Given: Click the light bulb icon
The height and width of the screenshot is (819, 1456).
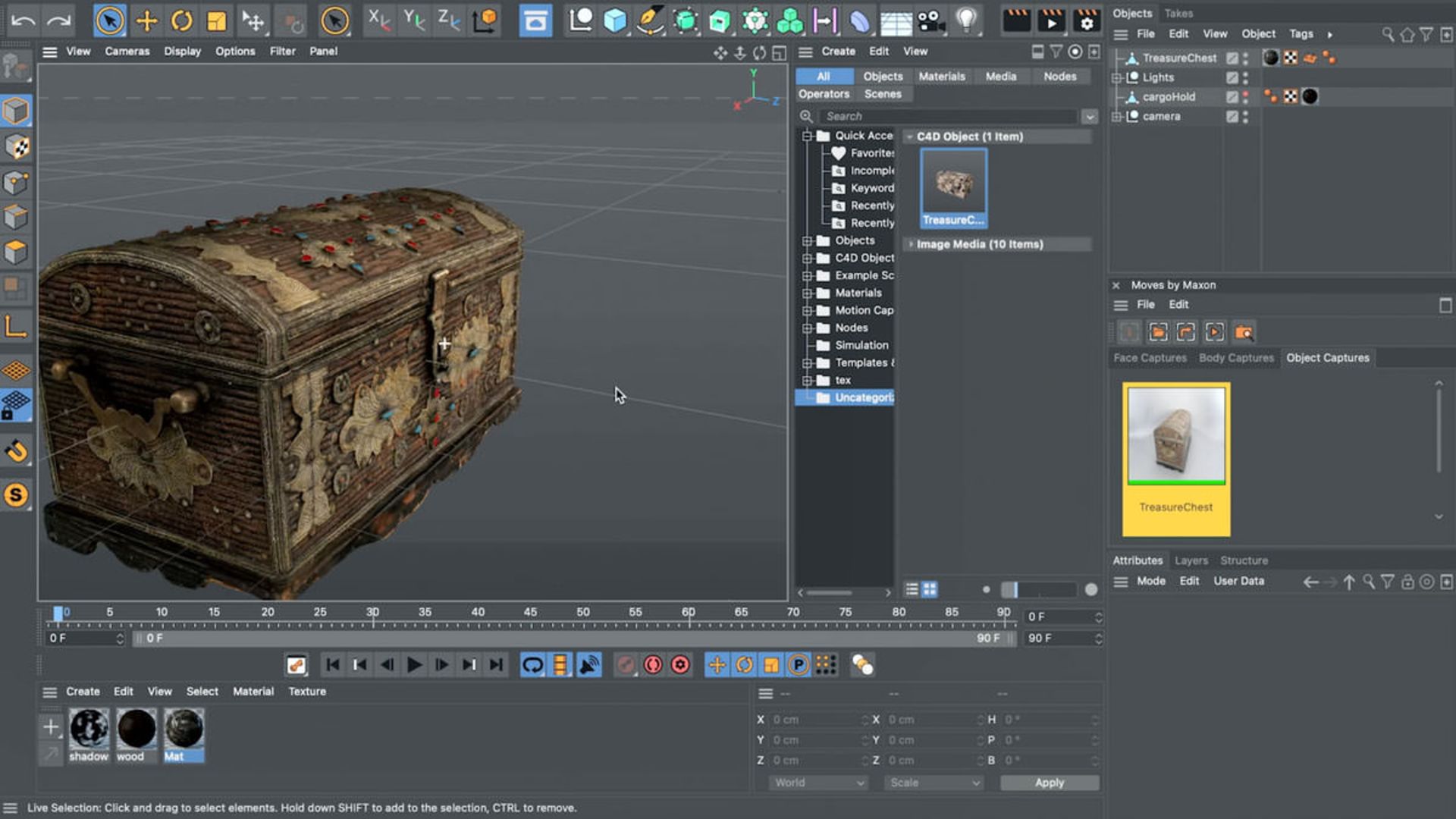Looking at the screenshot, I should (x=967, y=20).
